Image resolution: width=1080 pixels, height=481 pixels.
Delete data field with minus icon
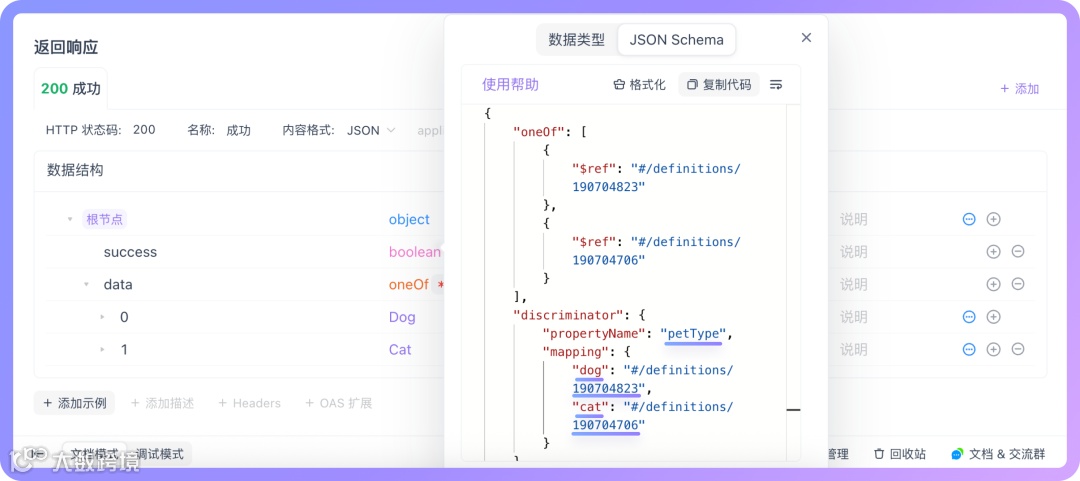[x=1018, y=284]
